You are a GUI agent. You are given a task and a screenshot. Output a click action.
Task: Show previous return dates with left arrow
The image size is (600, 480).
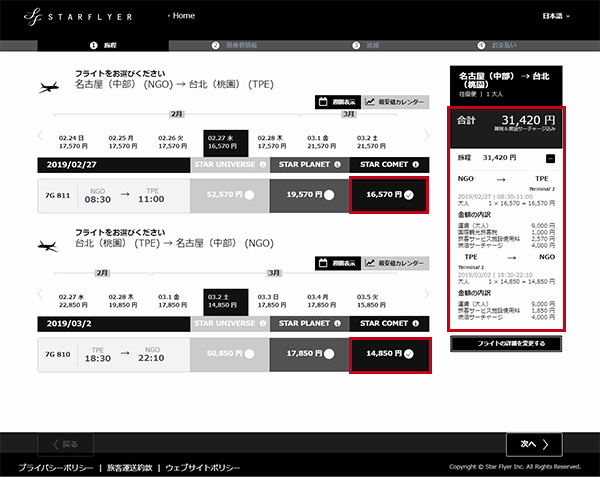[x=40, y=298]
